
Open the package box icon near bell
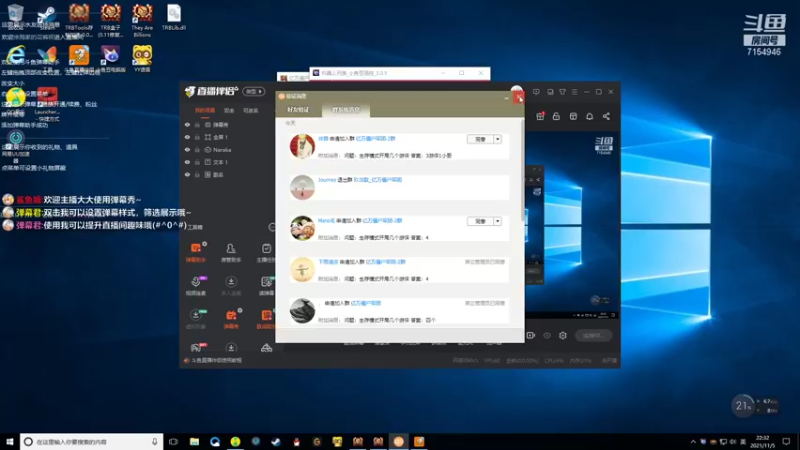(x=573, y=116)
